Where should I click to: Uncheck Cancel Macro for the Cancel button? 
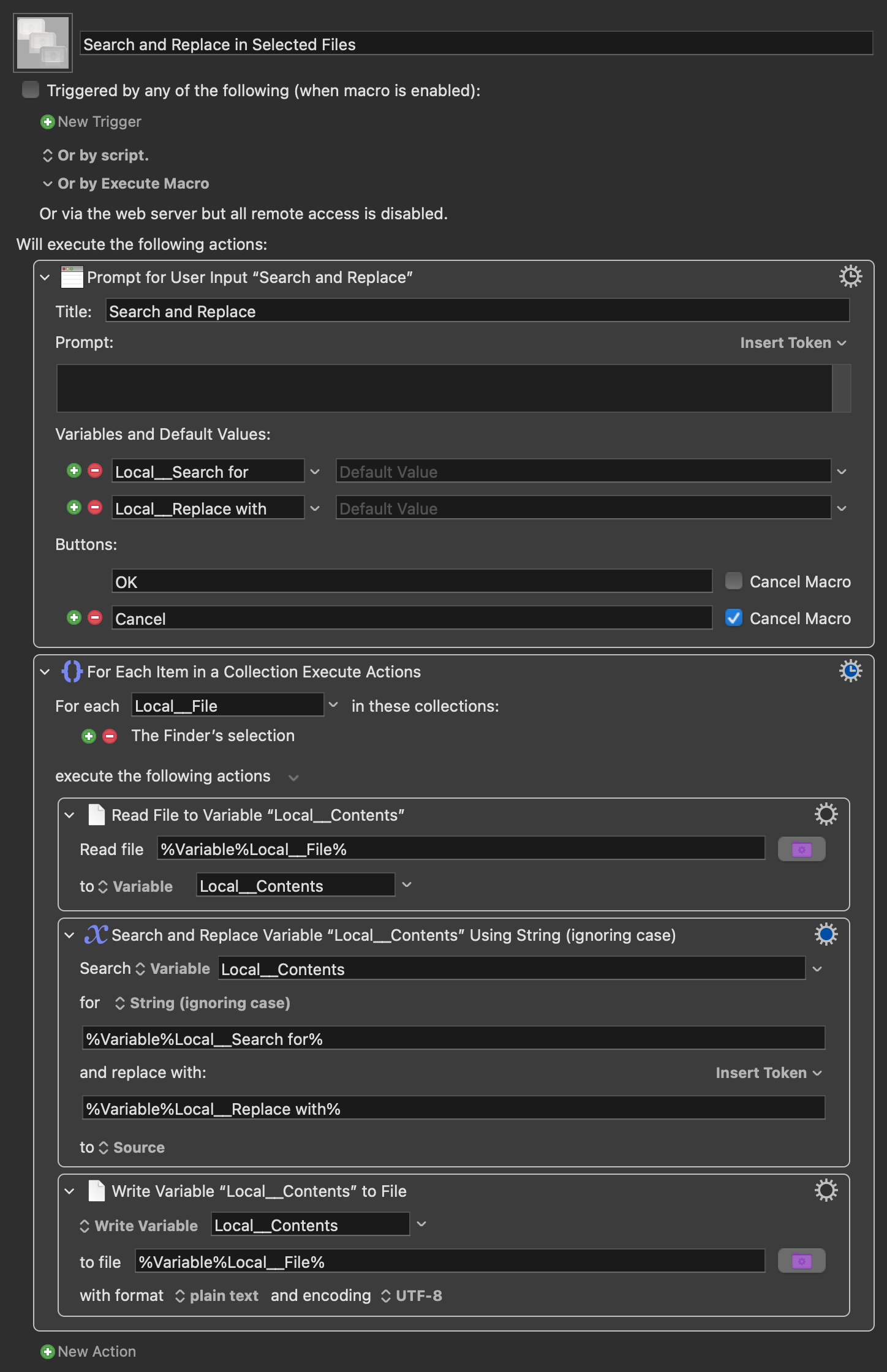tap(733, 617)
